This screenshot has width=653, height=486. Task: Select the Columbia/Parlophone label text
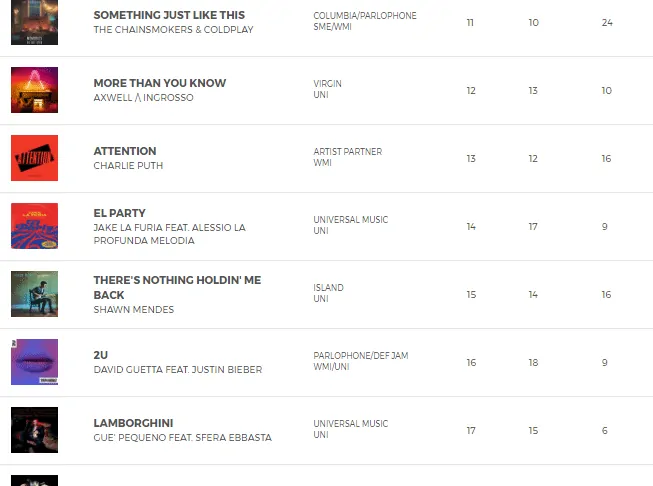[x=364, y=16]
